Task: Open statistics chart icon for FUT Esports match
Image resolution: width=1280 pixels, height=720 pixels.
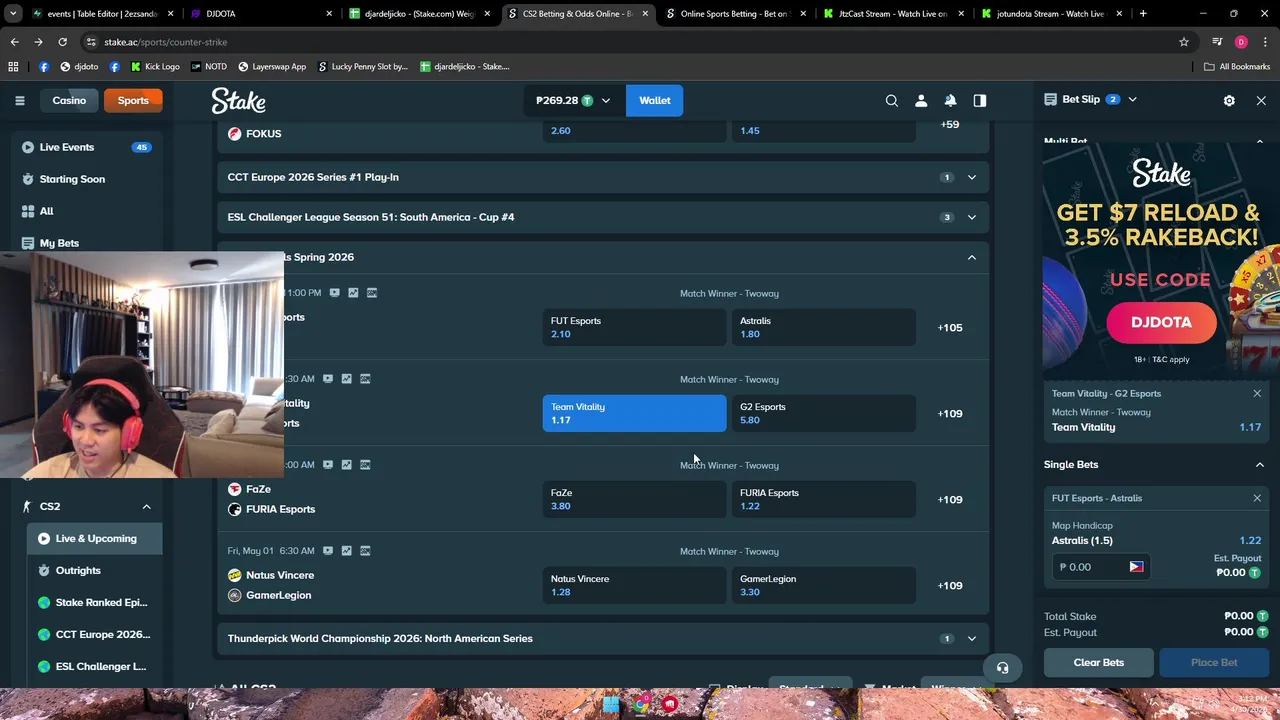Action: pos(353,293)
